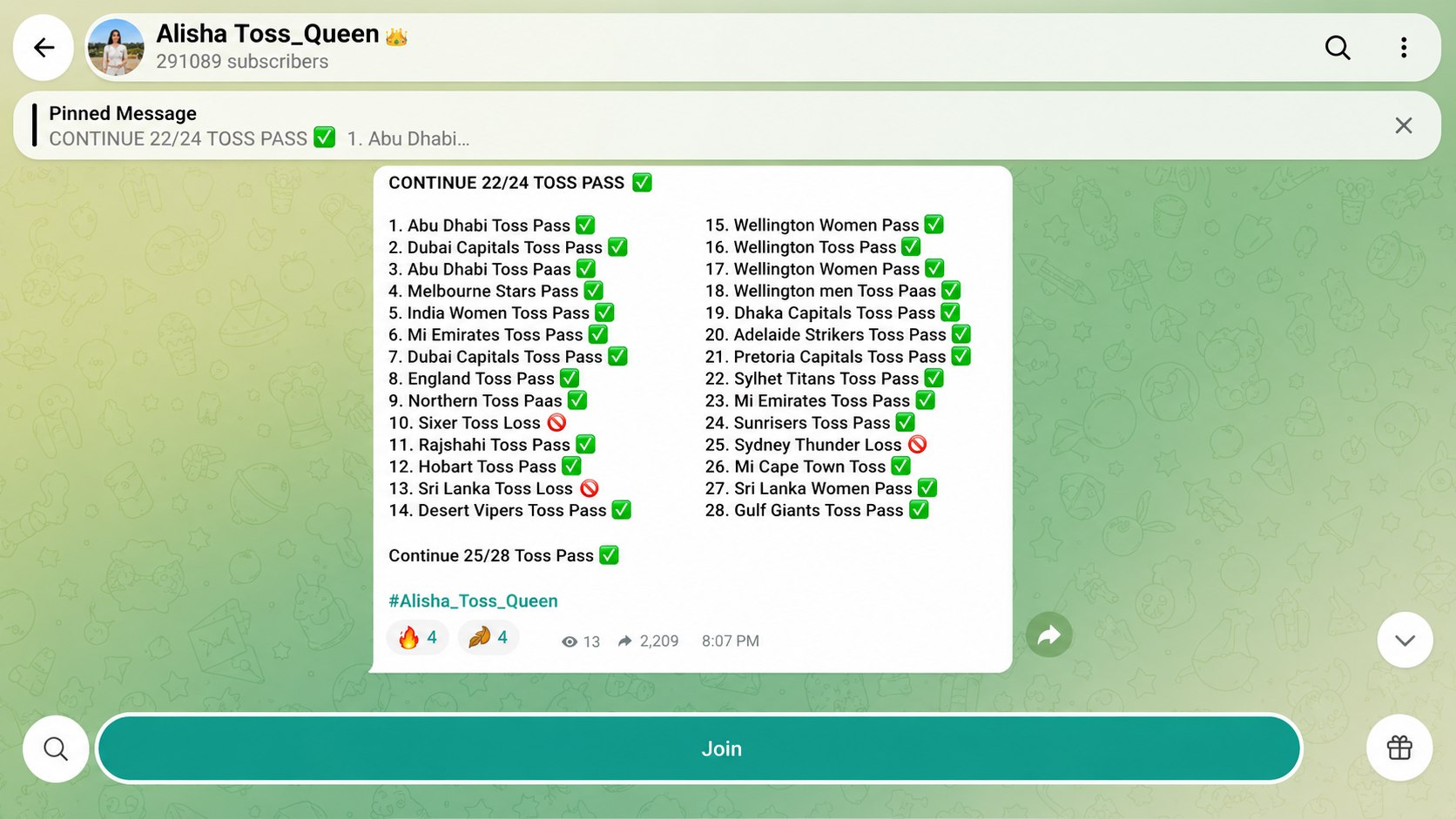Select line 19. Dhaka Capitals Toss Pass
Screen dimensions: 1456x819
[x=832, y=312]
